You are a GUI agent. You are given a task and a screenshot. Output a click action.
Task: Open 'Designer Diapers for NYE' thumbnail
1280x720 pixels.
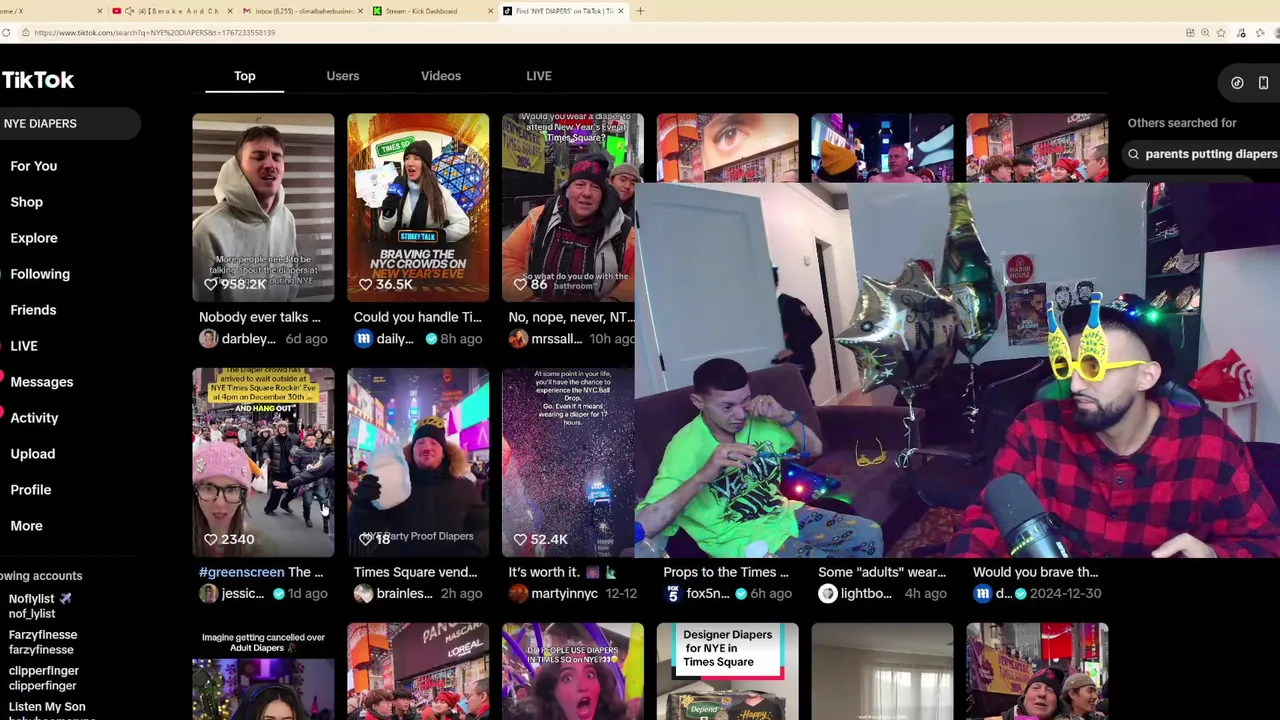click(x=728, y=671)
